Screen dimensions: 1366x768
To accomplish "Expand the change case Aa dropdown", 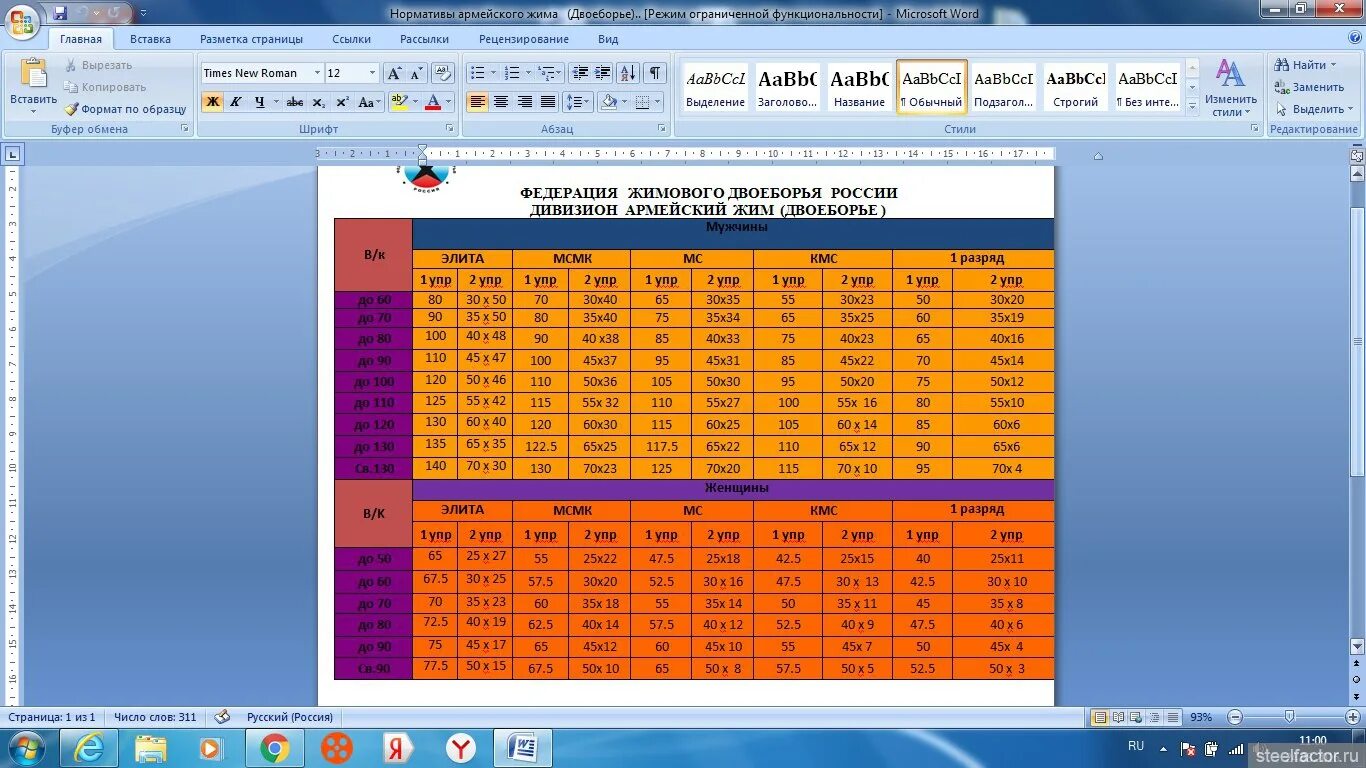I will [369, 102].
